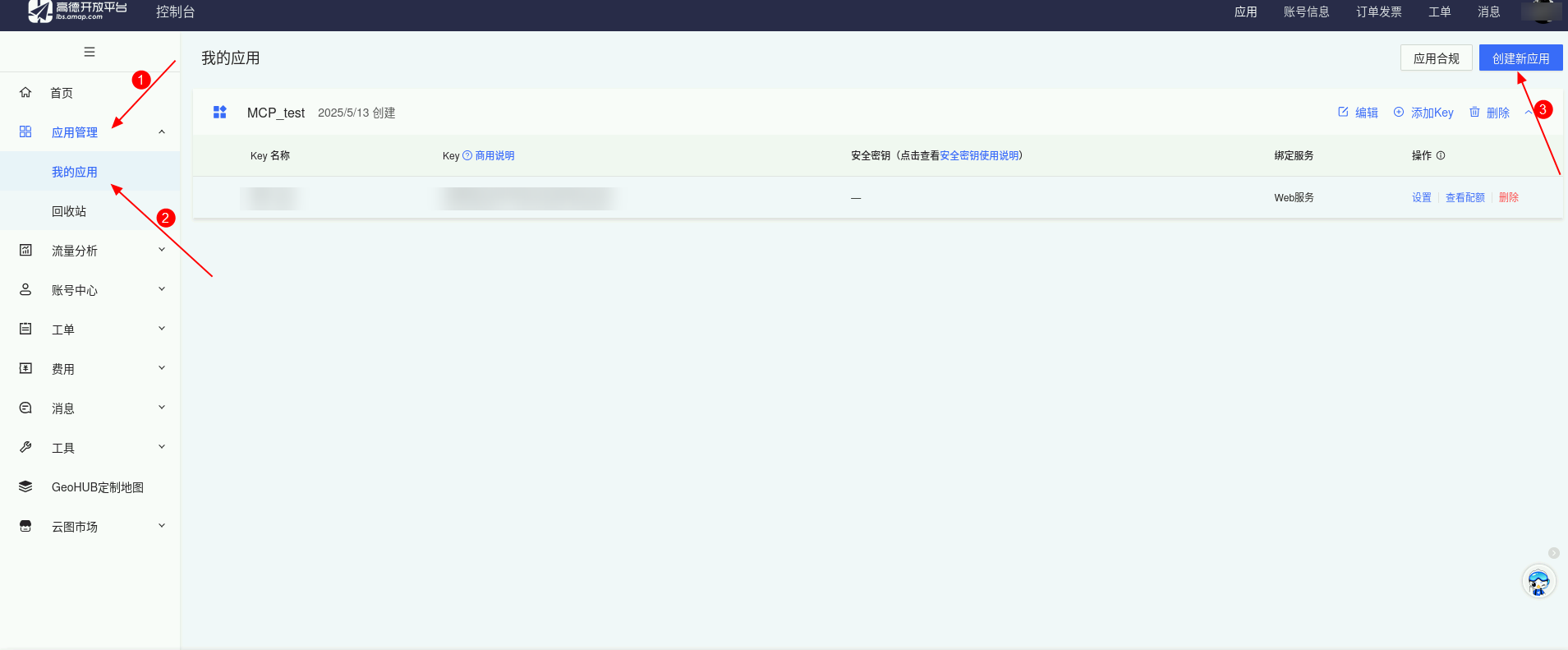This screenshot has width=1568, height=650.
Task: Click the 创建新应用 button
Action: (x=1520, y=58)
